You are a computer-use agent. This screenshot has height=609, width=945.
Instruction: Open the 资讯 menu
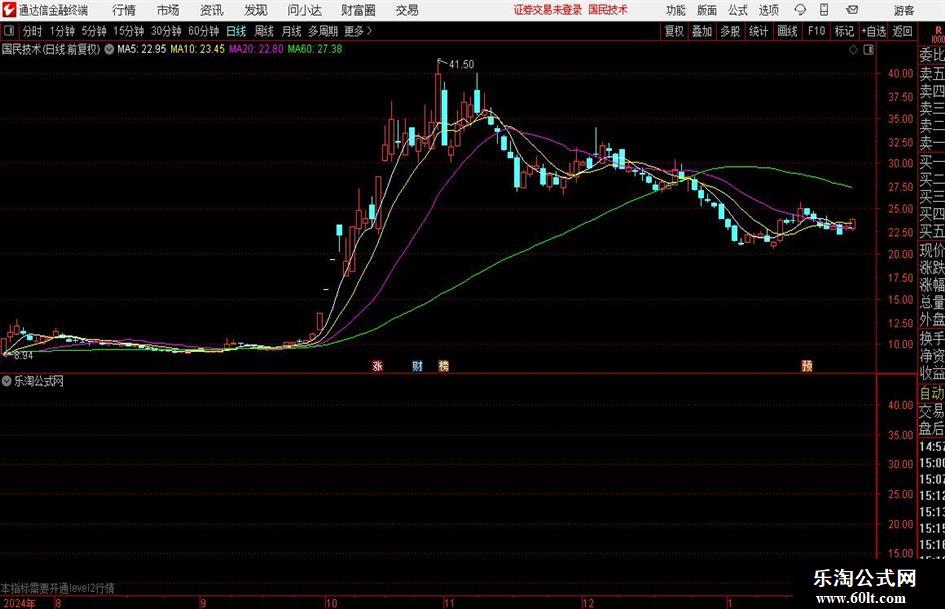coord(212,10)
